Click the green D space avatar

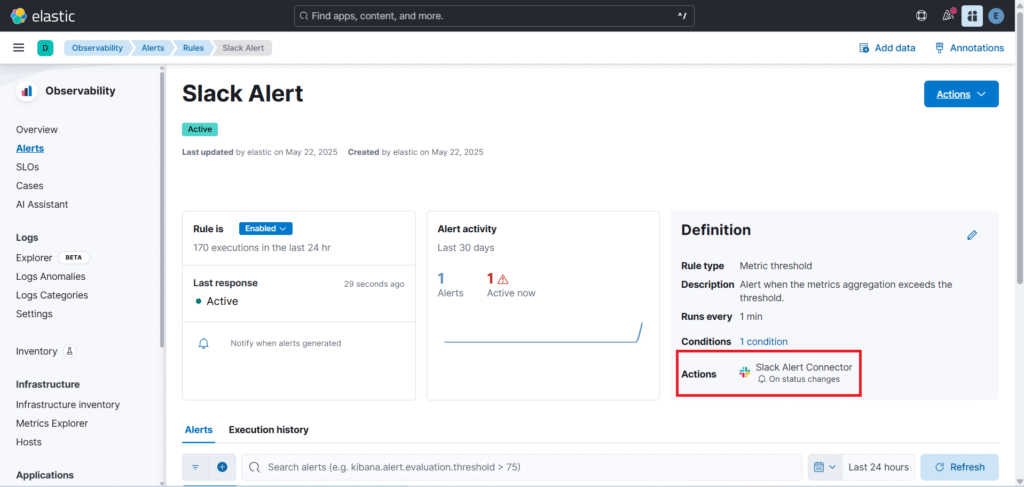click(x=45, y=48)
